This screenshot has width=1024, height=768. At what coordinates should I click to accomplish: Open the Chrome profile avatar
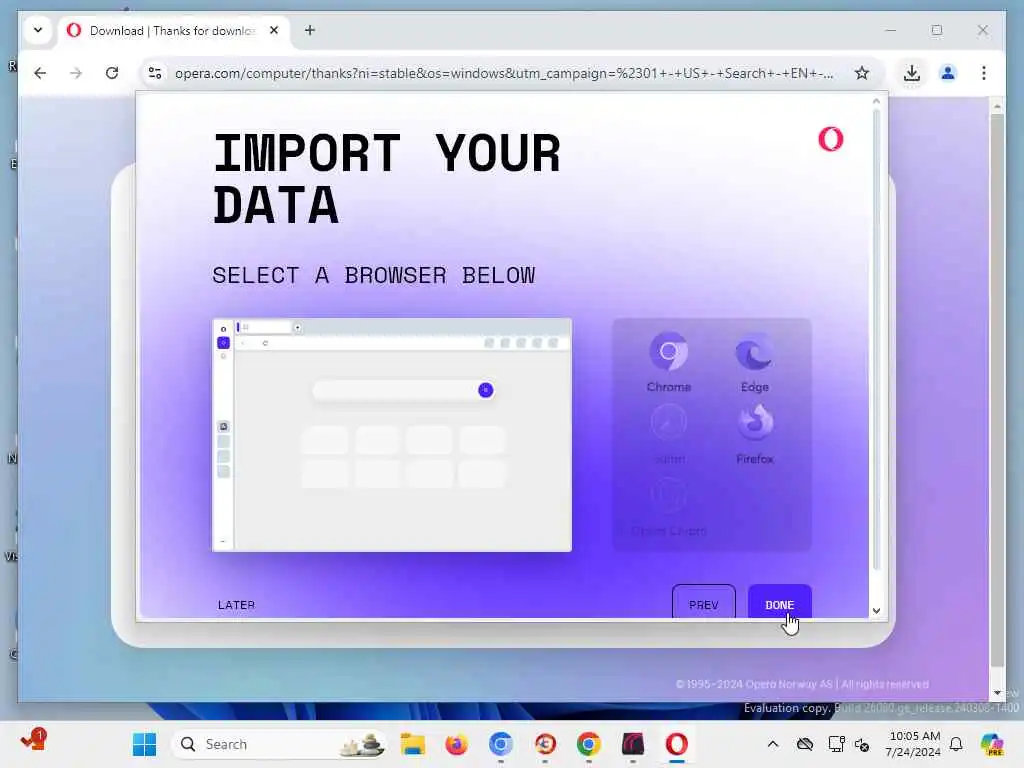pos(948,73)
